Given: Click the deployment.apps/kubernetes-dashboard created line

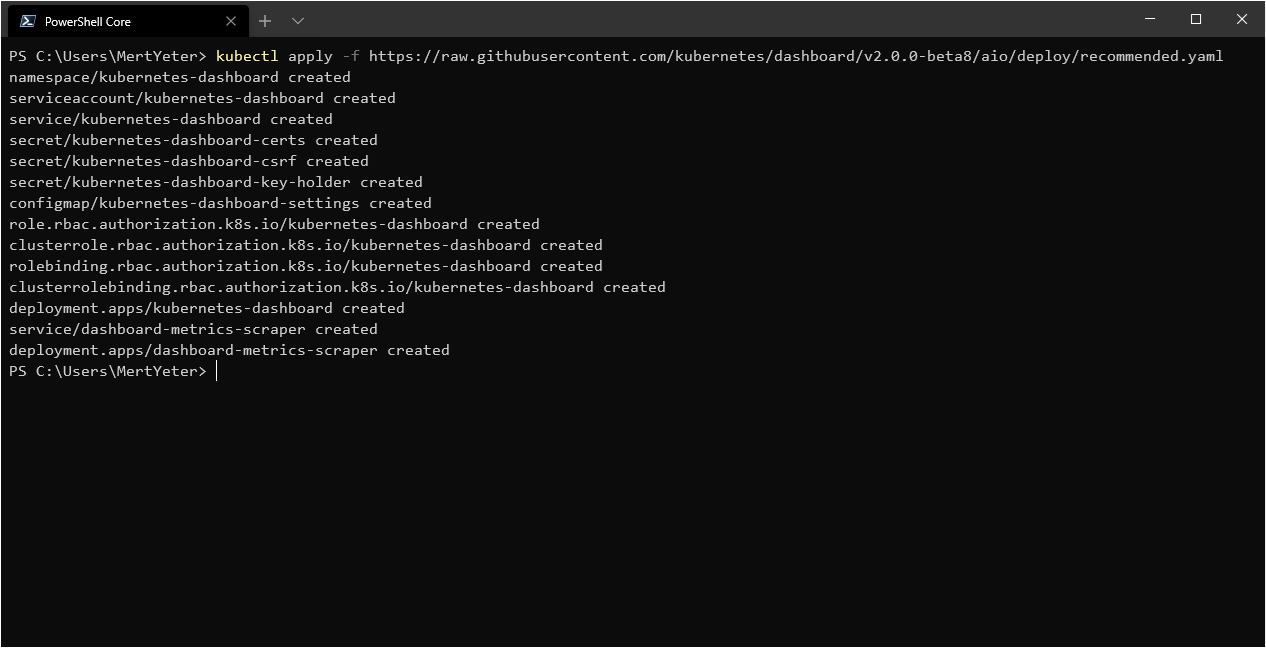Looking at the screenshot, I should [207, 308].
